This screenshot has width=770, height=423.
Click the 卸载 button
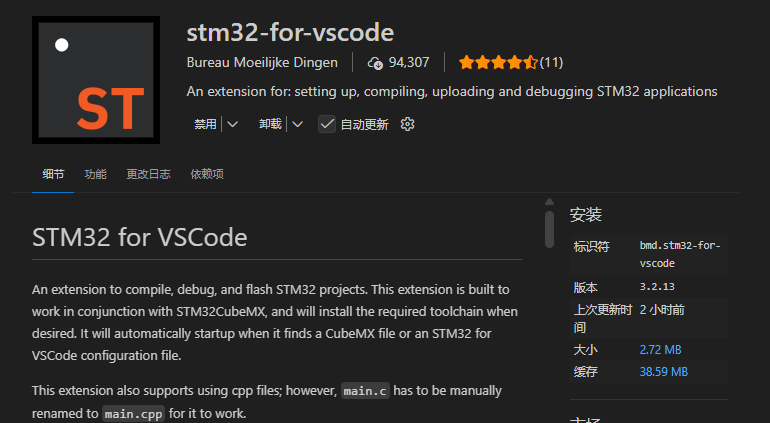click(270, 124)
